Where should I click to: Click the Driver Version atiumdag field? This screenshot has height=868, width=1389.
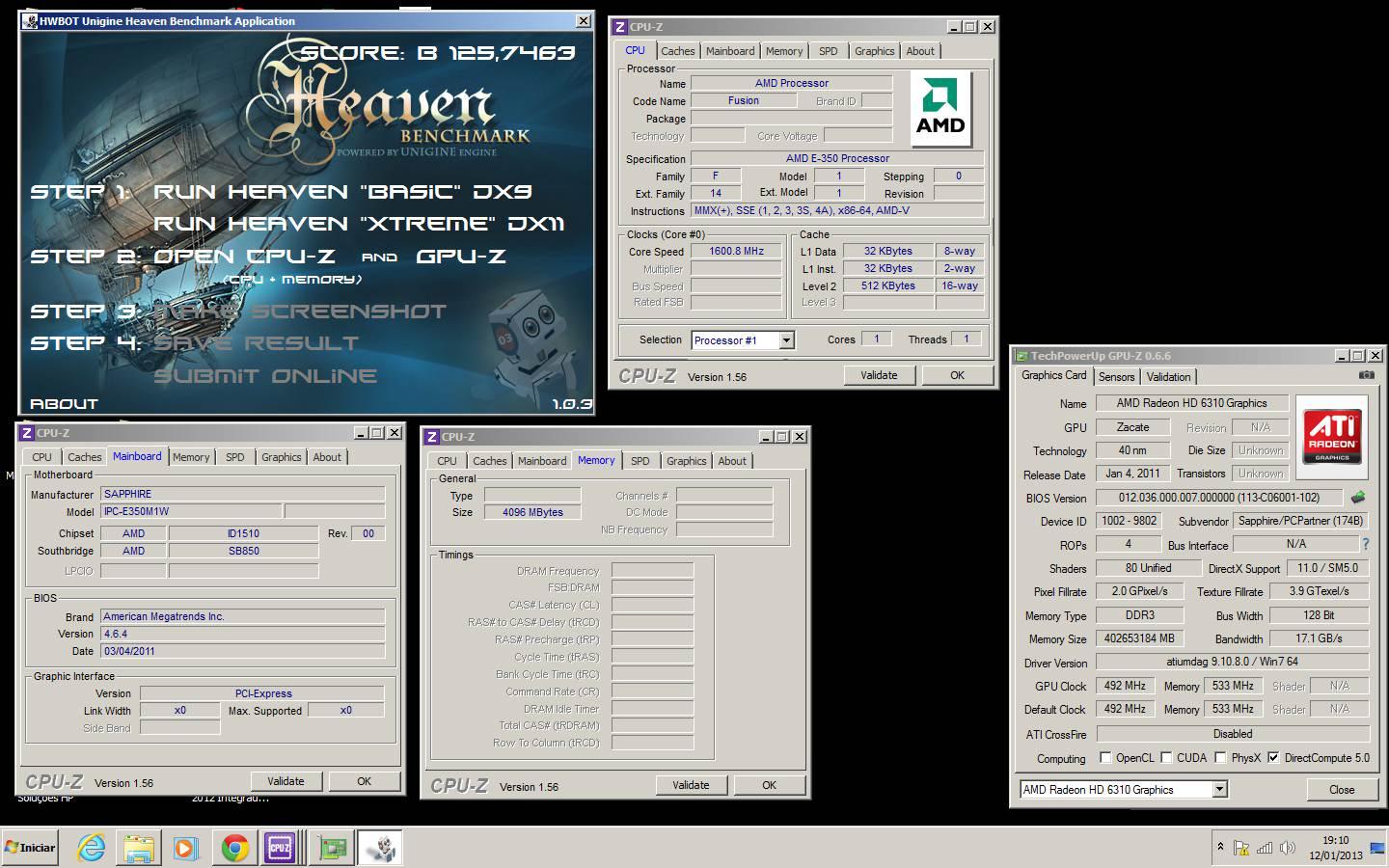coord(1232,662)
